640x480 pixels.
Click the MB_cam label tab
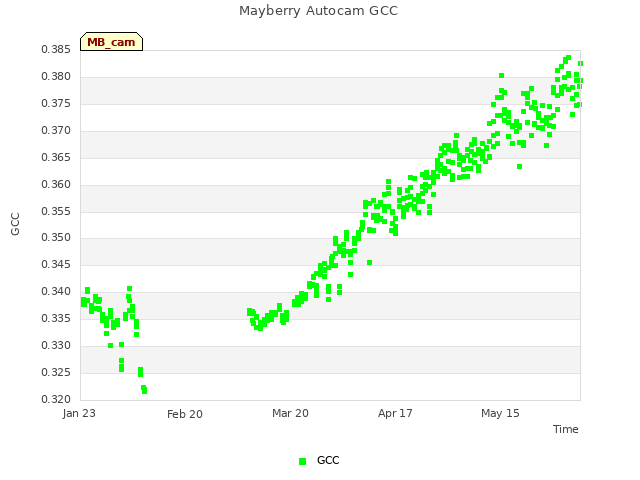coord(111,42)
